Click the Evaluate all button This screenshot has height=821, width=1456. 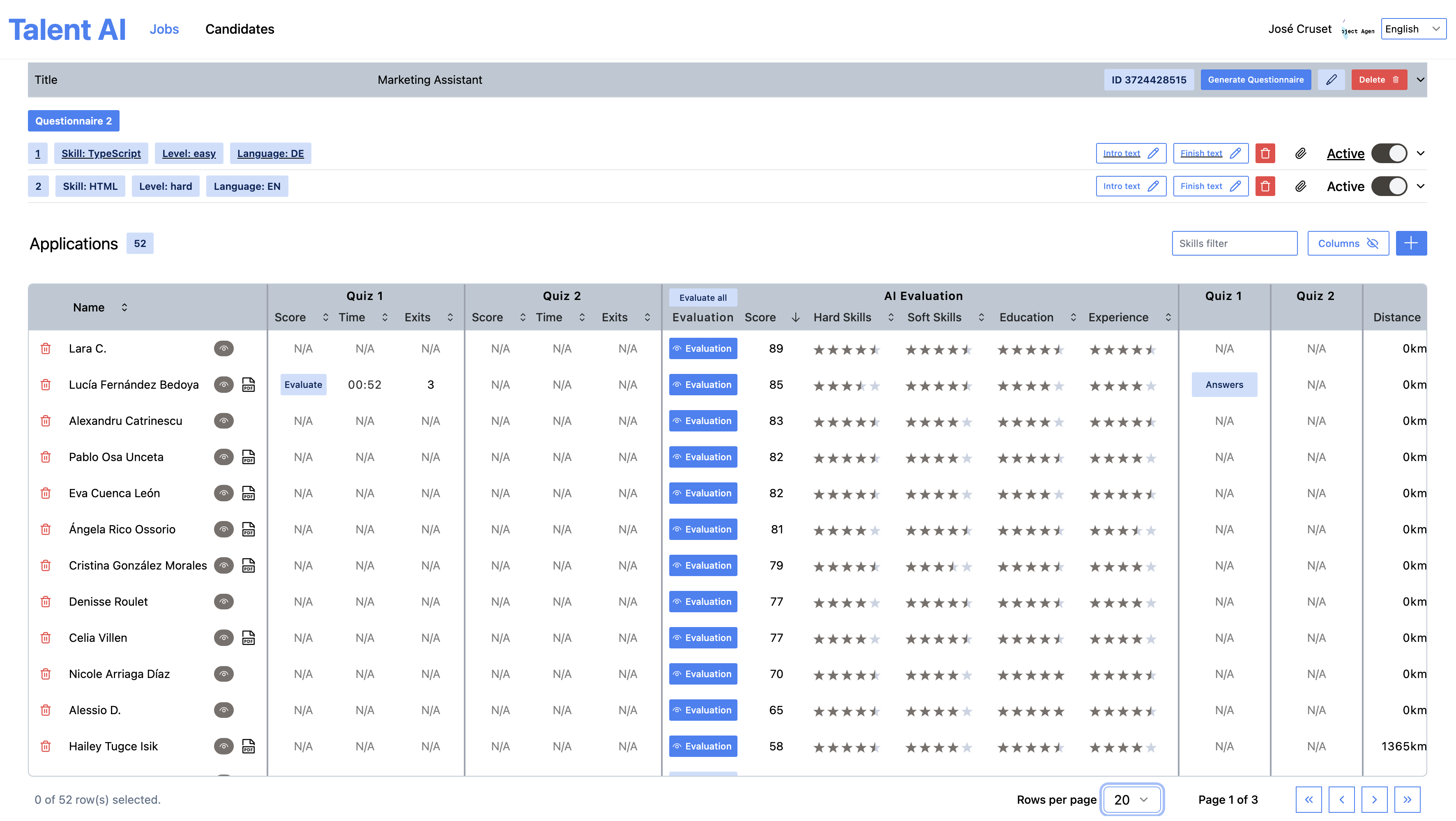tap(703, 297)
